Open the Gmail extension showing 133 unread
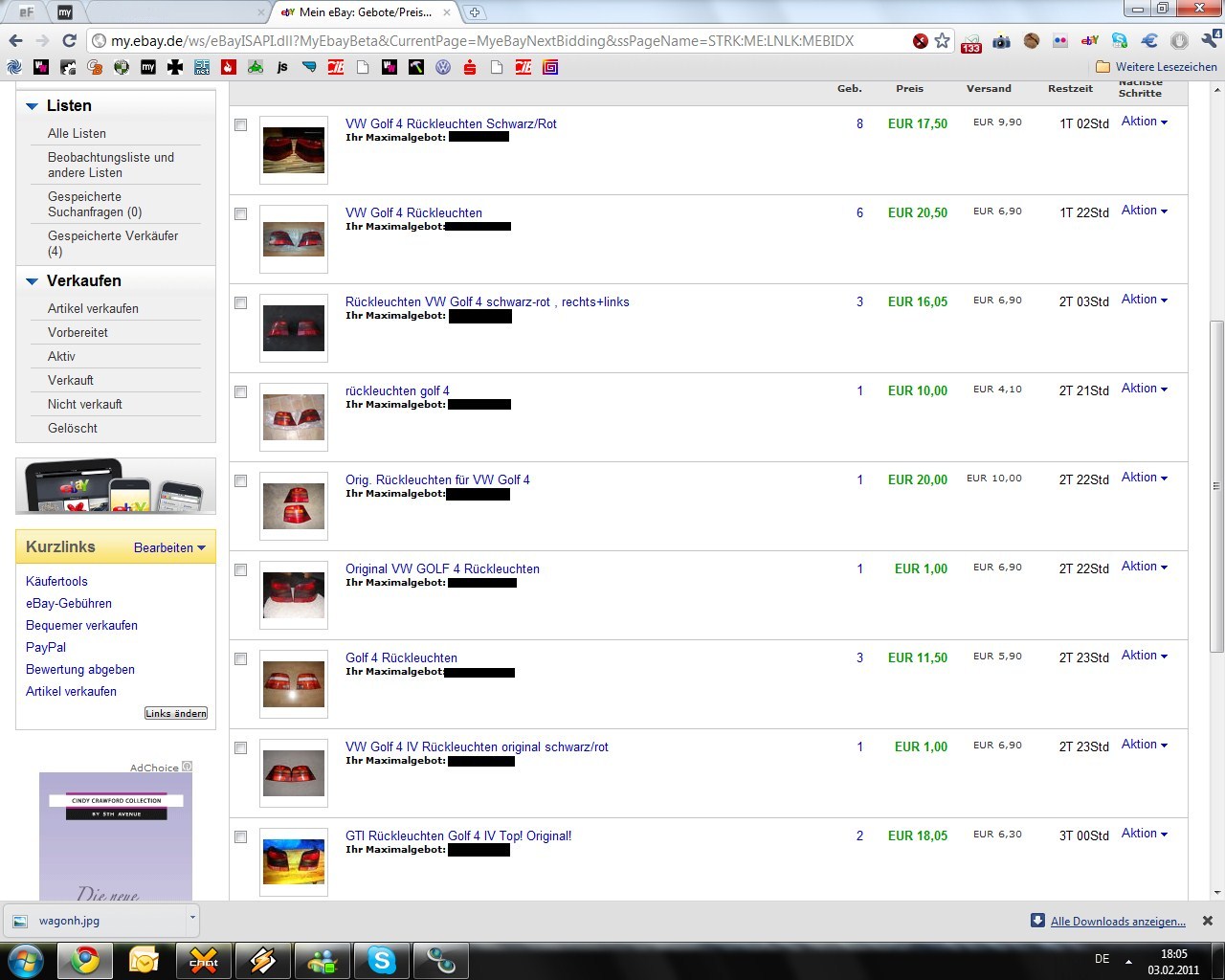This screenshot has height=980, width=1225. coord(971,42)
